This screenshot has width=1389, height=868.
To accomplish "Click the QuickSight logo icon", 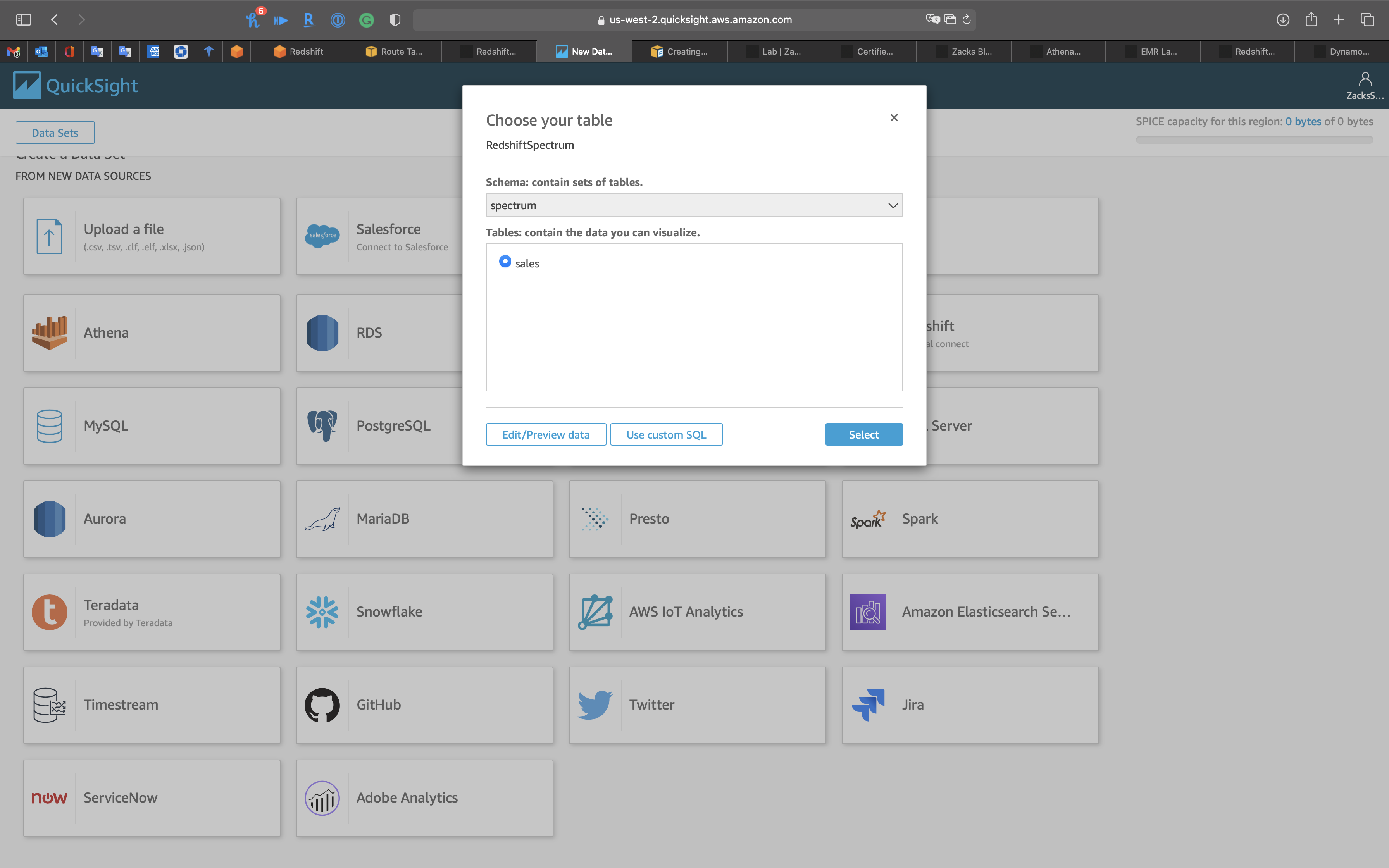I will pyautogui.click(x=27, y=86).
